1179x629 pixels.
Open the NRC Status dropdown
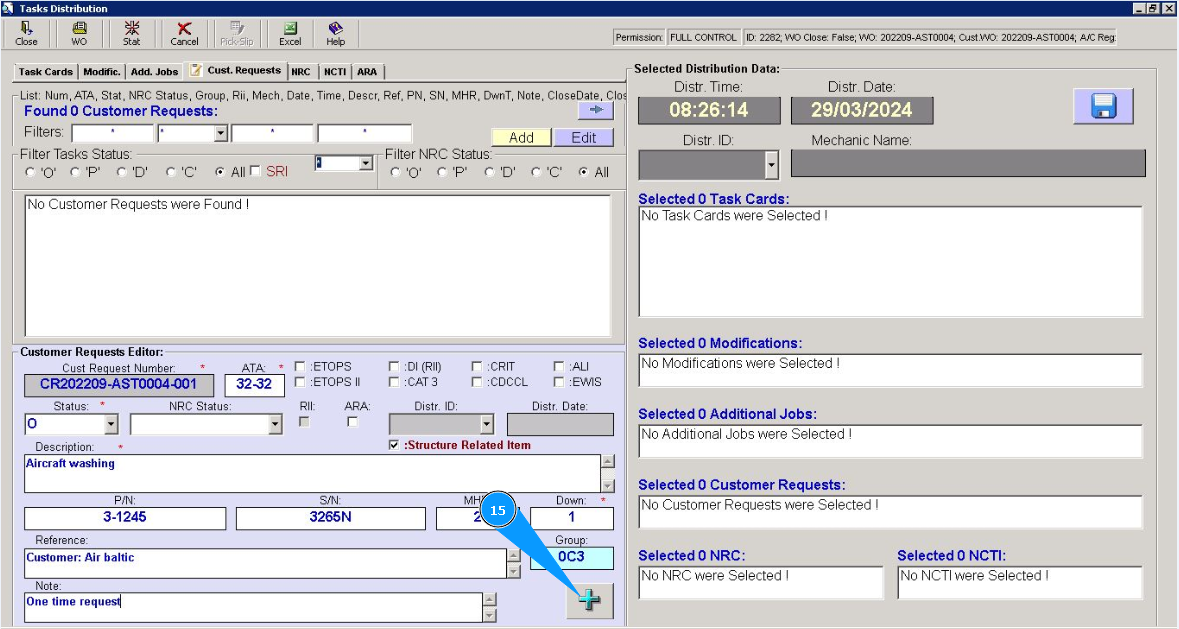[x=275, y=425]
